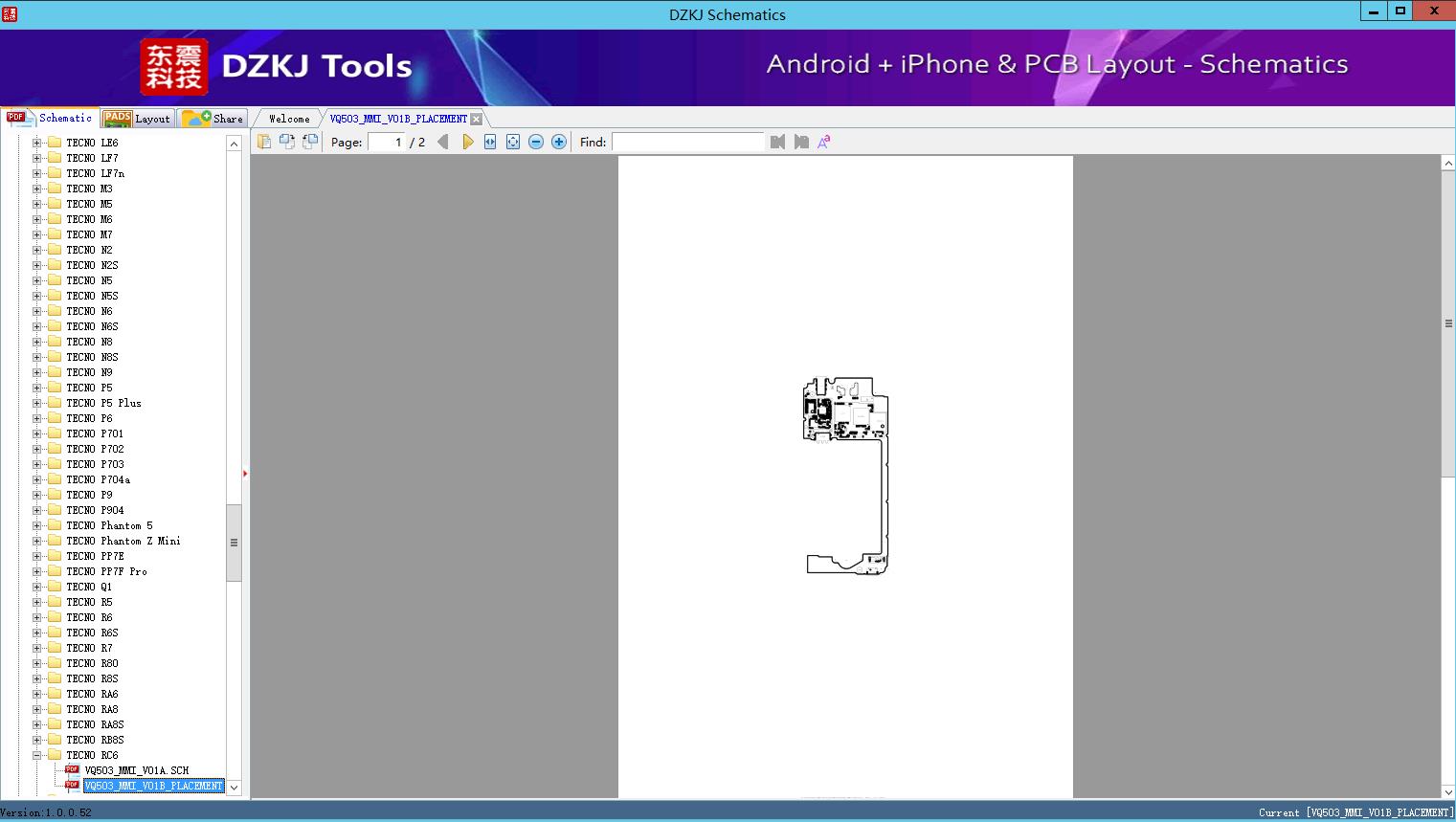1456x822 pixels.
Task: Go to the previous page arrow
Action: (443, 142)
